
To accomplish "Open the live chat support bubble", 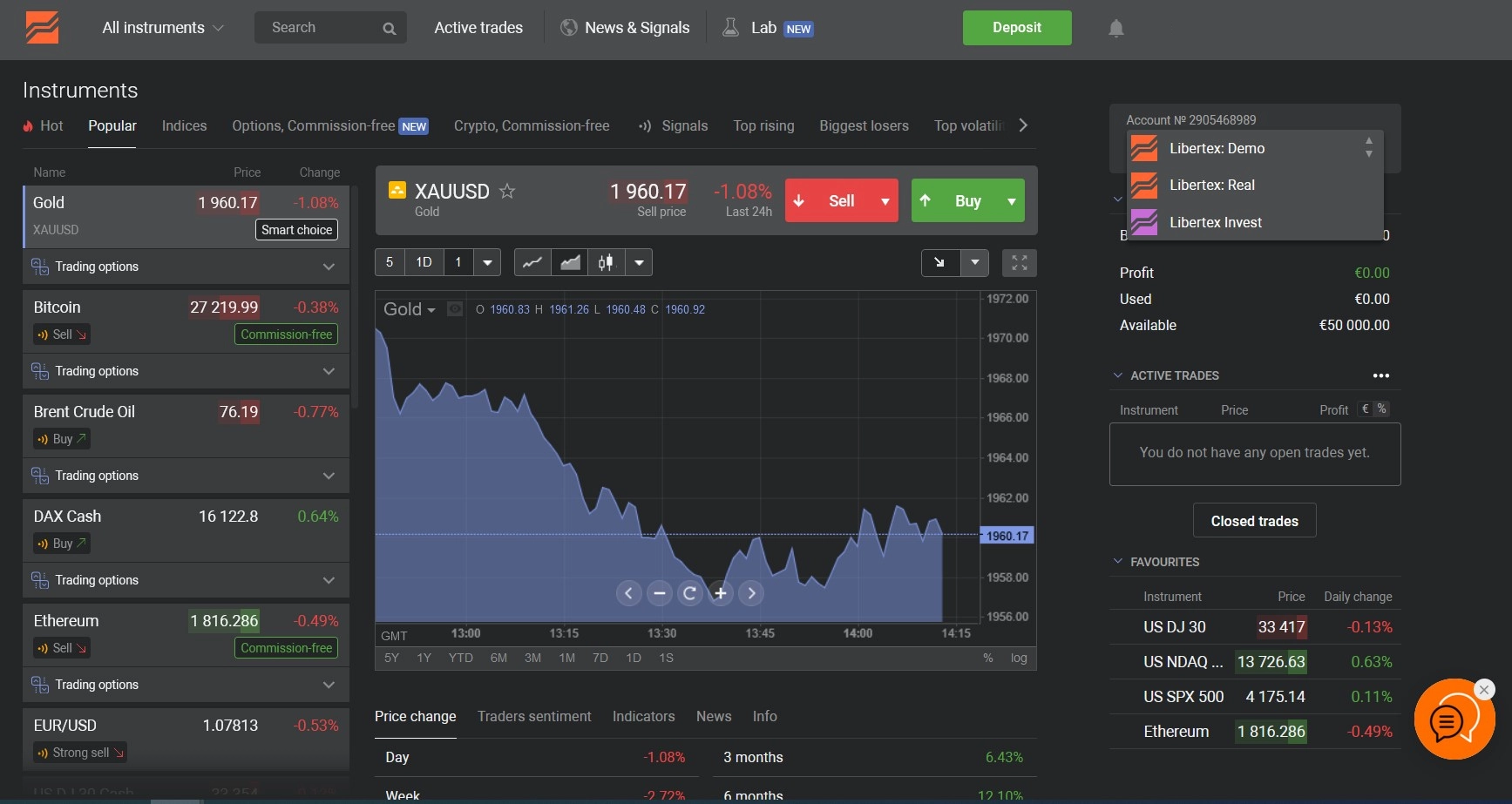I will [x=1454, y=720].
